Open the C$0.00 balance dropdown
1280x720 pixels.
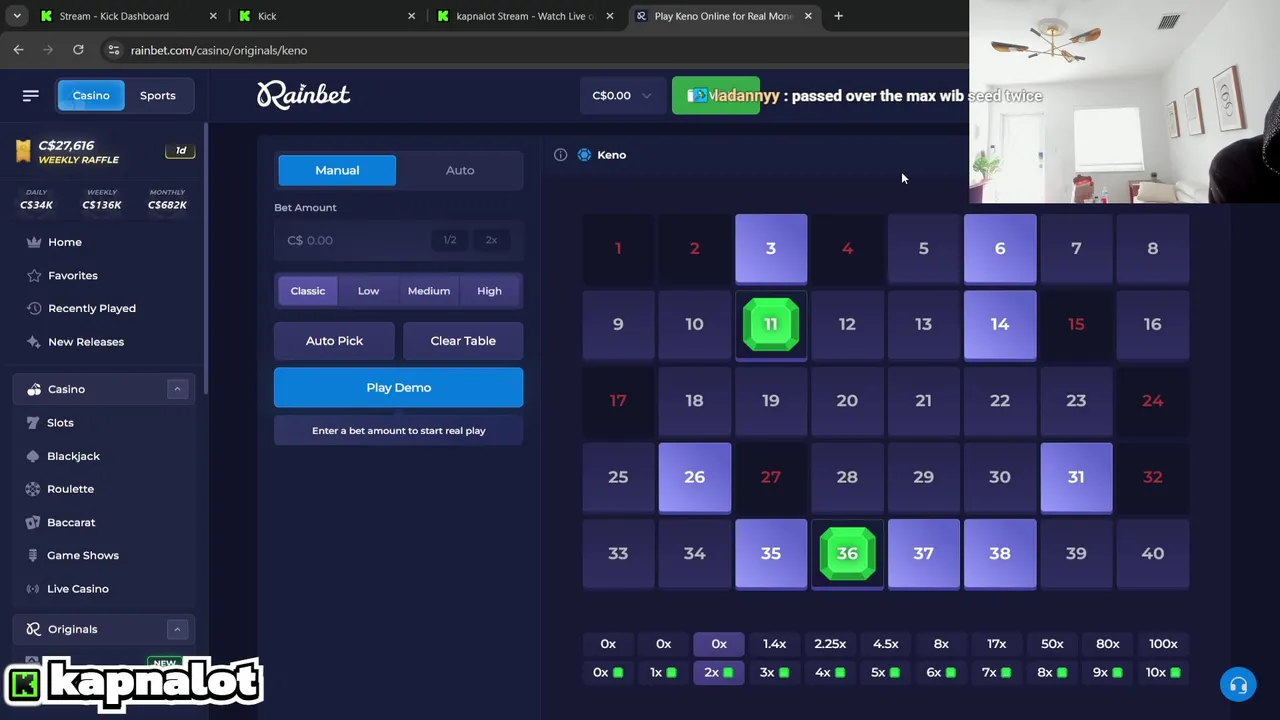pyautogui.click(x=622, y=96)
